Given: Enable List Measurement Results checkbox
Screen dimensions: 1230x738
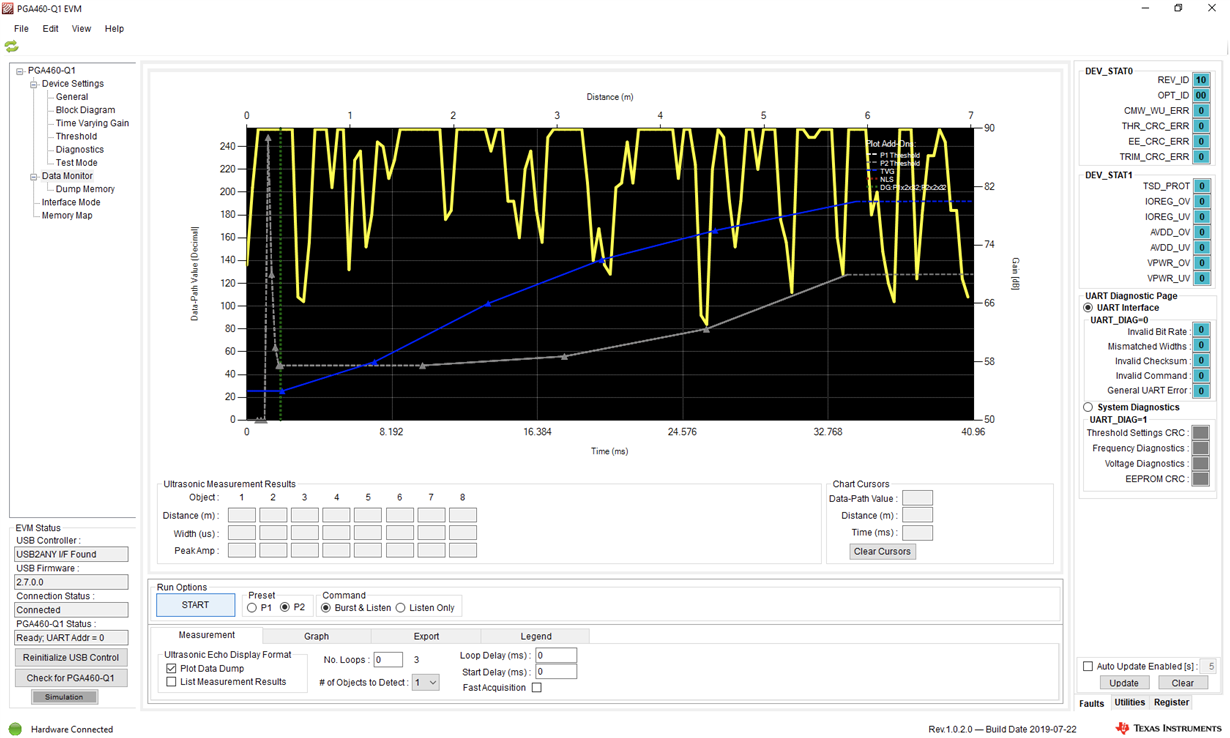Looking at the screenshot, I should coord(172,682).
